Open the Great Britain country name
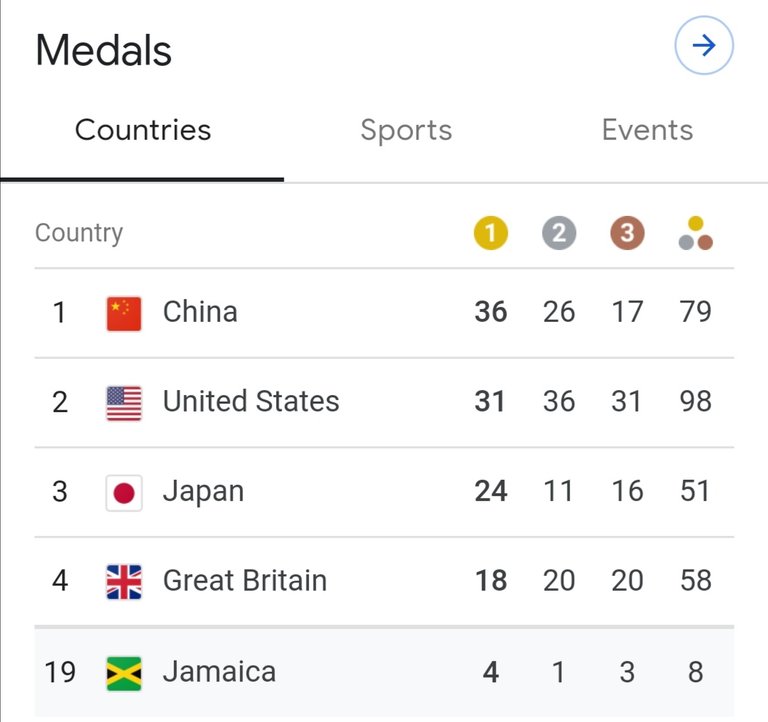Image resolution: width=768 pixels, height=722 pixels. point(245,580)
